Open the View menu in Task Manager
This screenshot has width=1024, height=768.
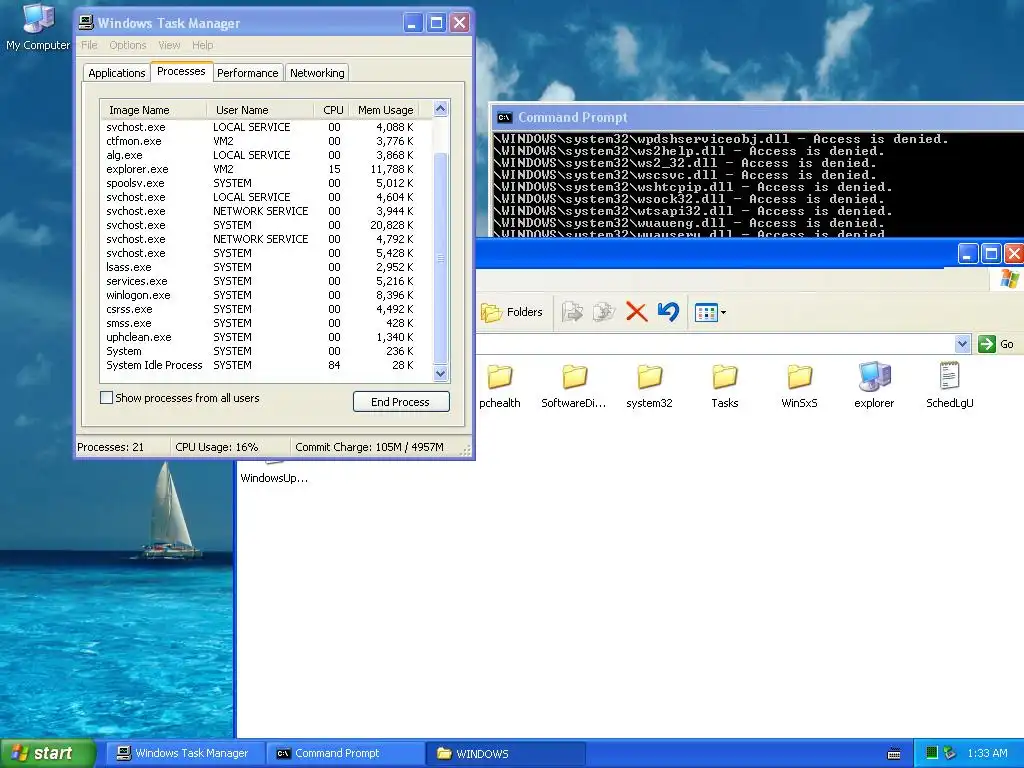click(169, 45)
